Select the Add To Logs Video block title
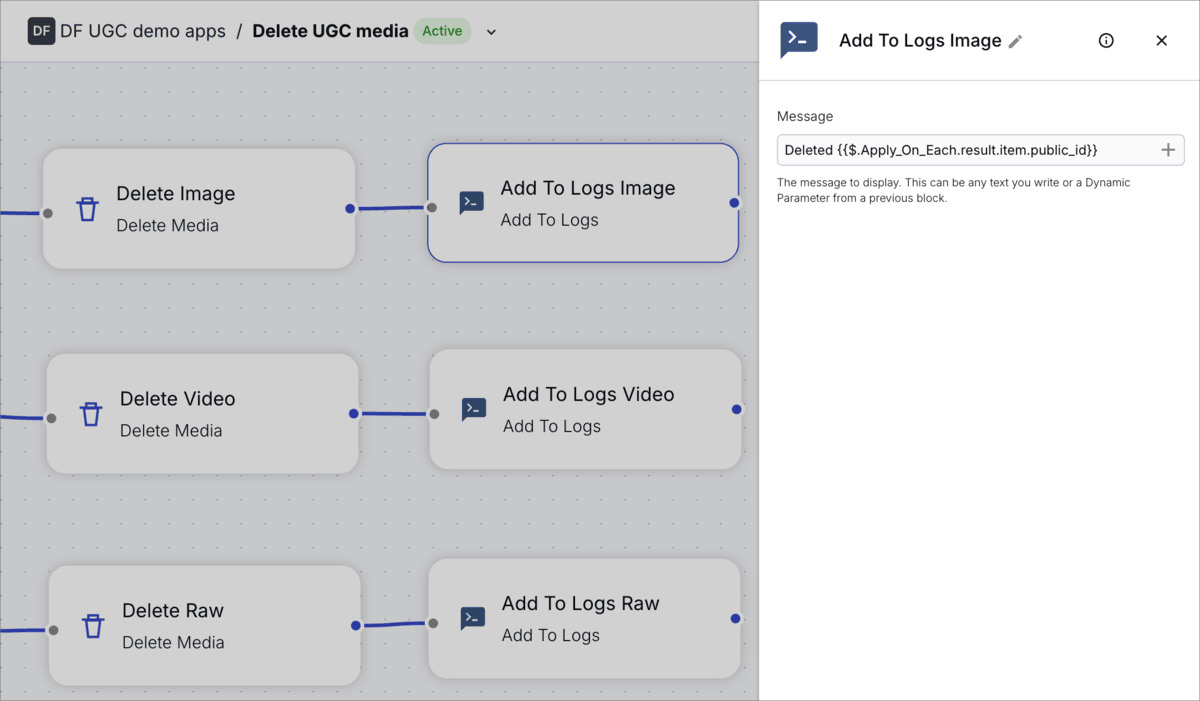The image size is (1200, 701). point(589,394)
